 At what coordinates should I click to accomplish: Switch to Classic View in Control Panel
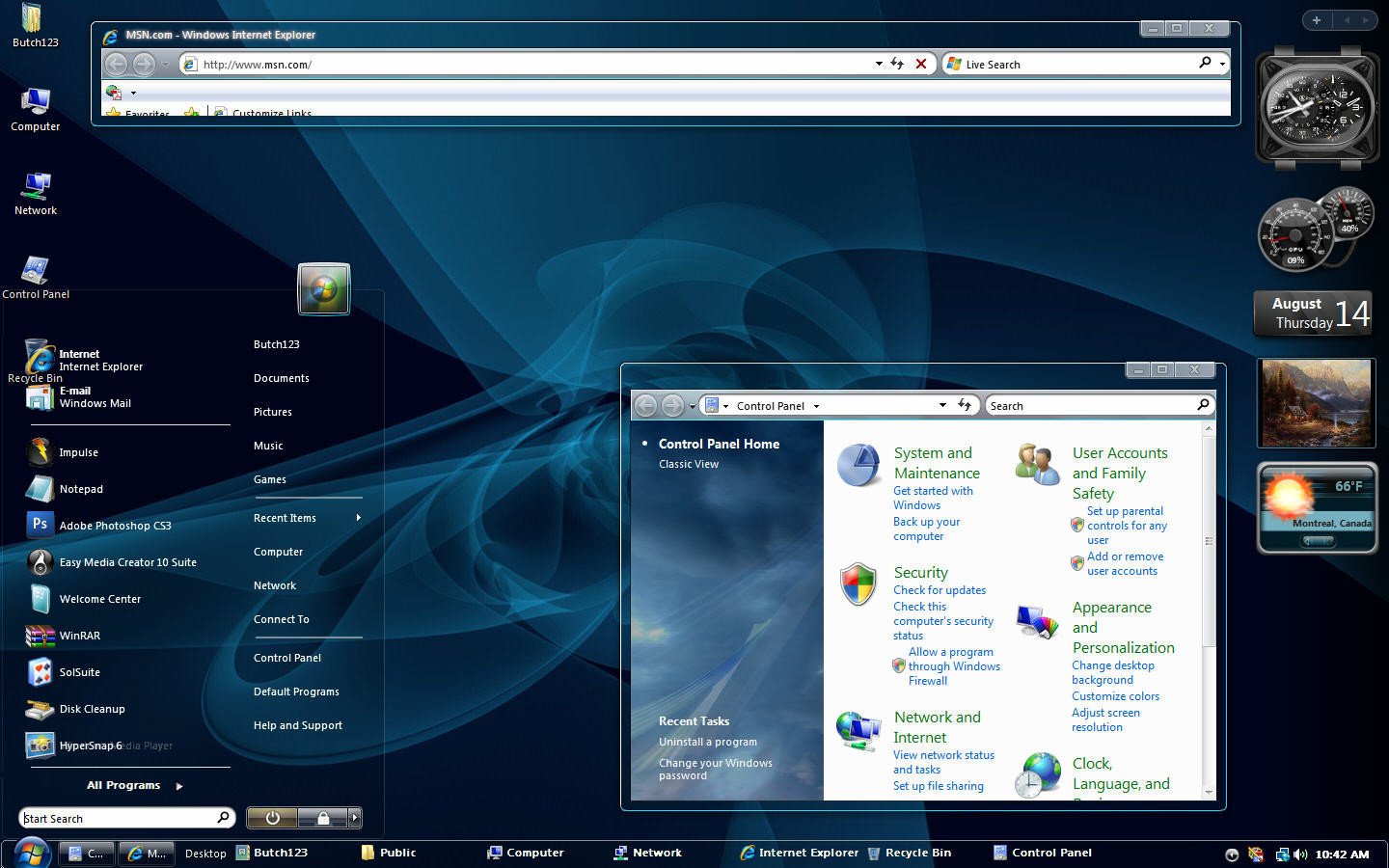[x=689, y=464]
